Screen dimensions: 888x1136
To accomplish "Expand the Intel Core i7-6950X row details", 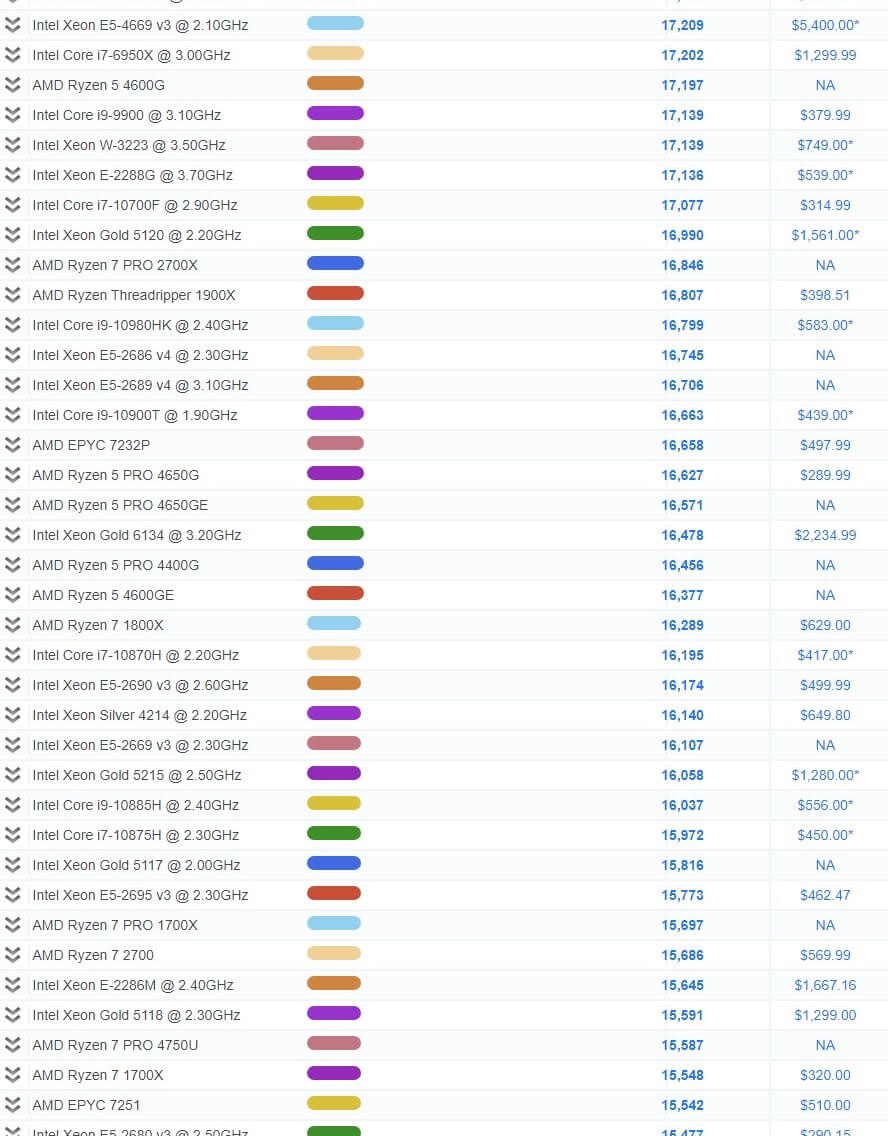I will pos(12,55).
